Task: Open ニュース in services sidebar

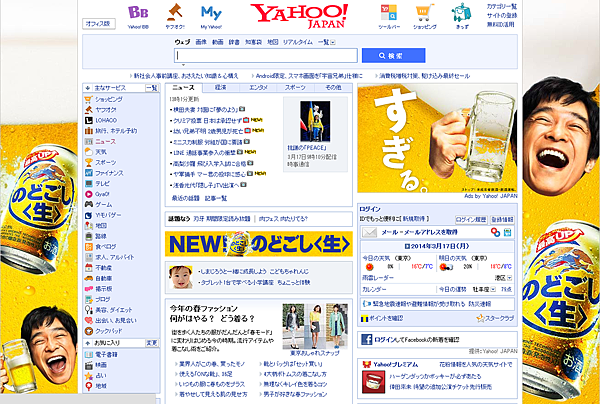Action: click(105, 142)
